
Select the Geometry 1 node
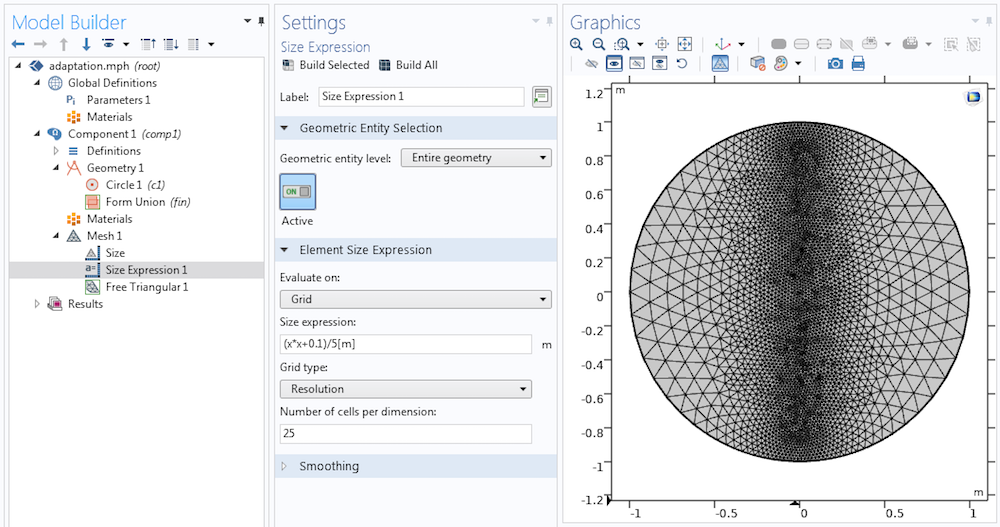(x=105, y=168)
